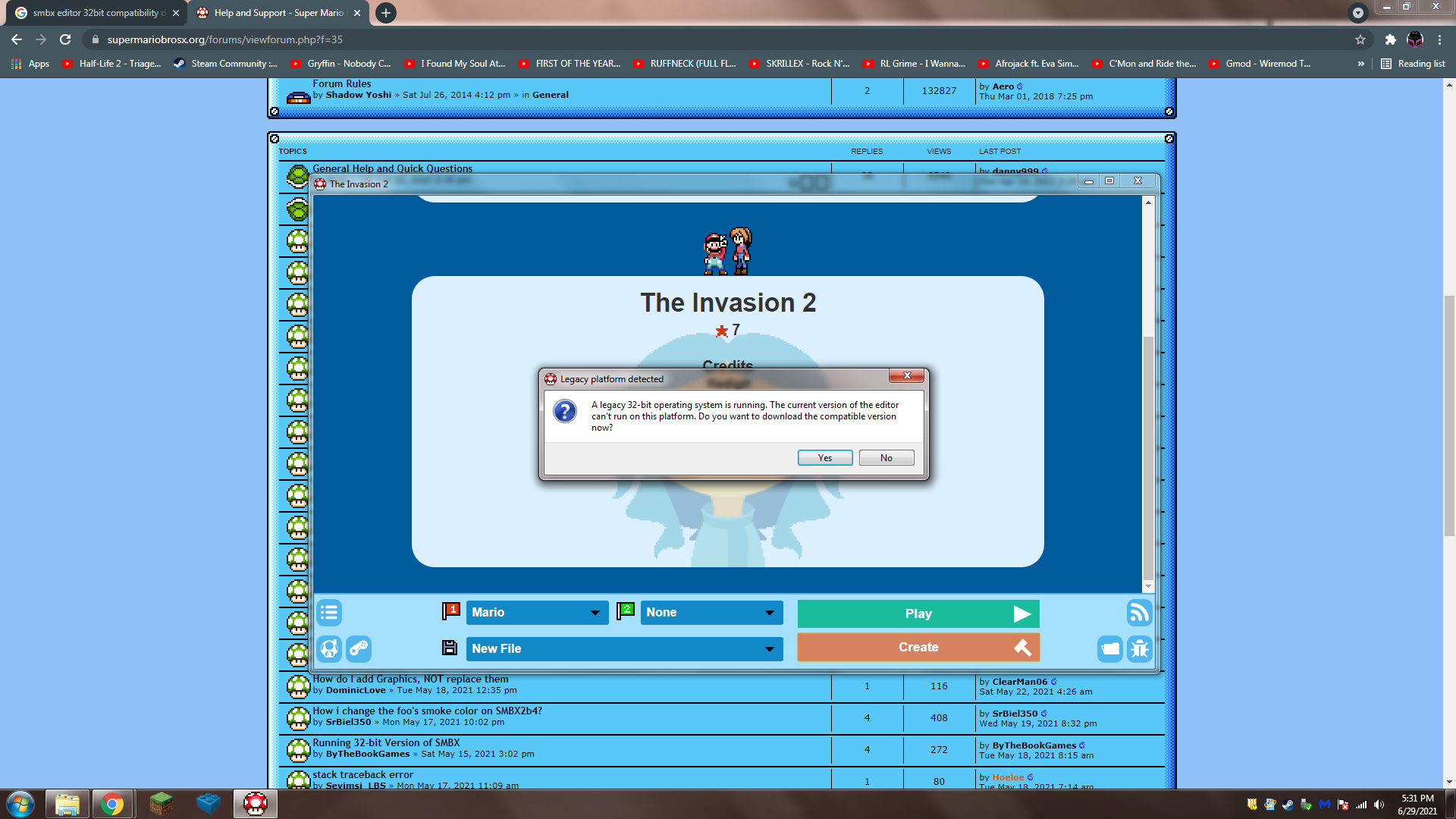Click the Action Center flag tray icon
This screenshot has width=1456, height=819.
[x=1343, y=805]
